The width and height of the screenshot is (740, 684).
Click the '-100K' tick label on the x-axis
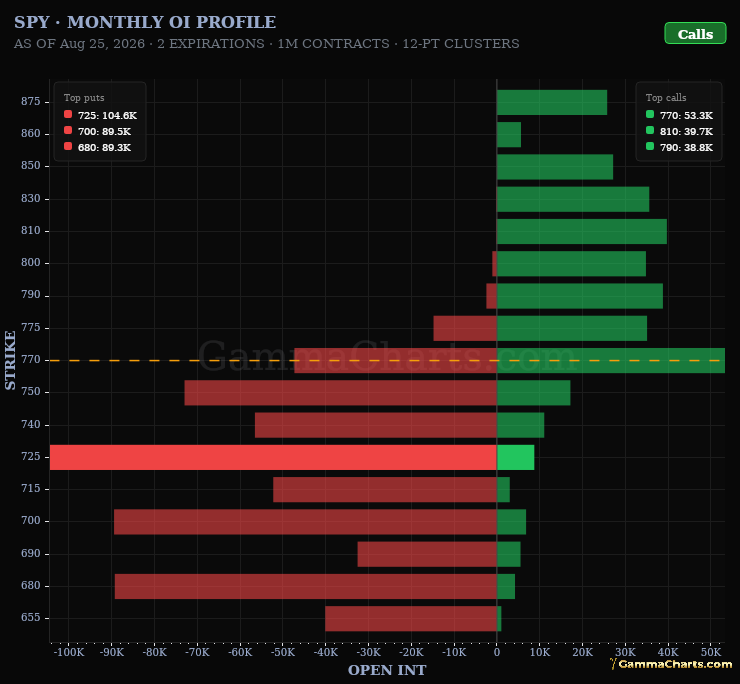click(x=69, y=652)
